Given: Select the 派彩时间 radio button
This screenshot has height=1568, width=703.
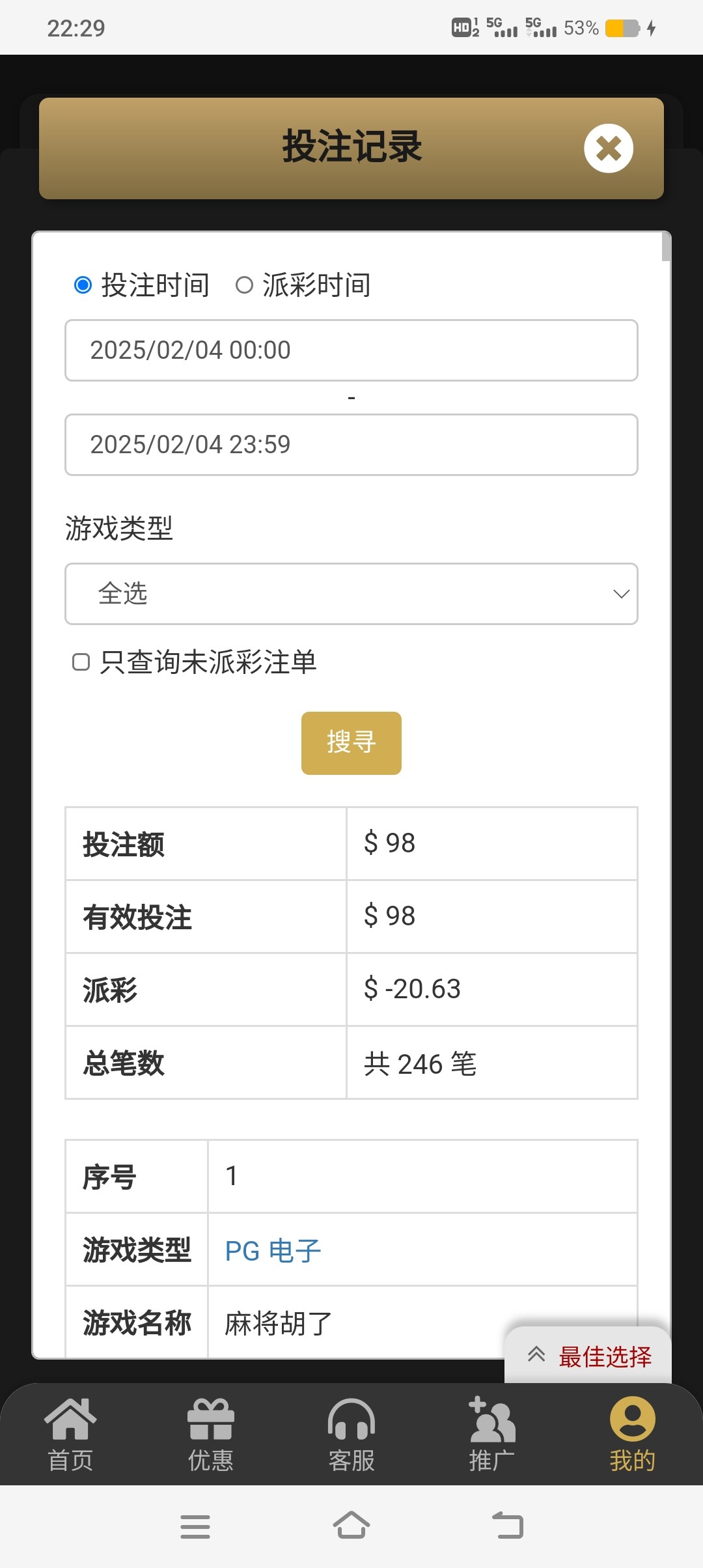Looking at the screenshot, I should click(x=244, y=285).
